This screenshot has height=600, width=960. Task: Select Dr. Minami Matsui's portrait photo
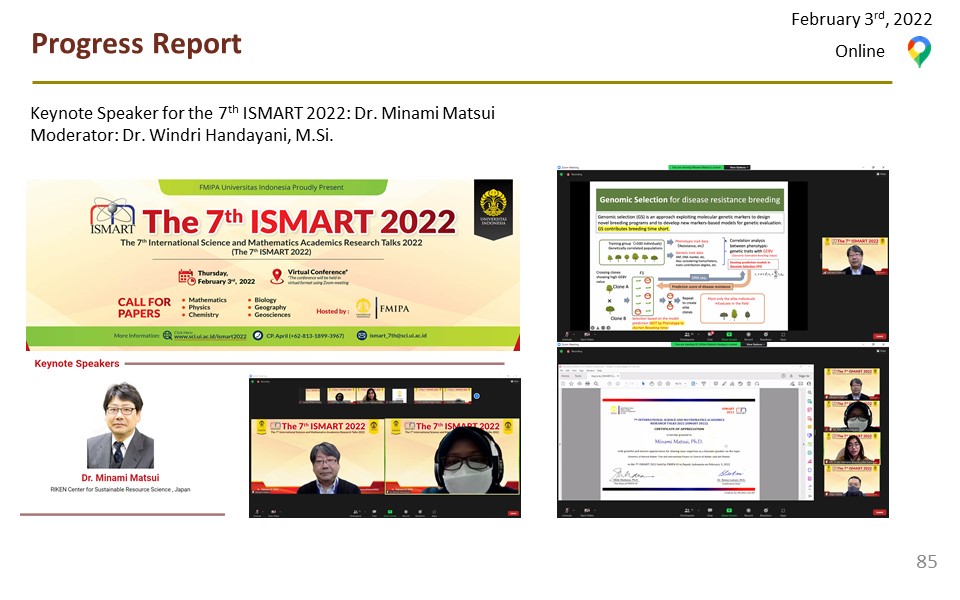pyautogui.click(x=121, y=426)
